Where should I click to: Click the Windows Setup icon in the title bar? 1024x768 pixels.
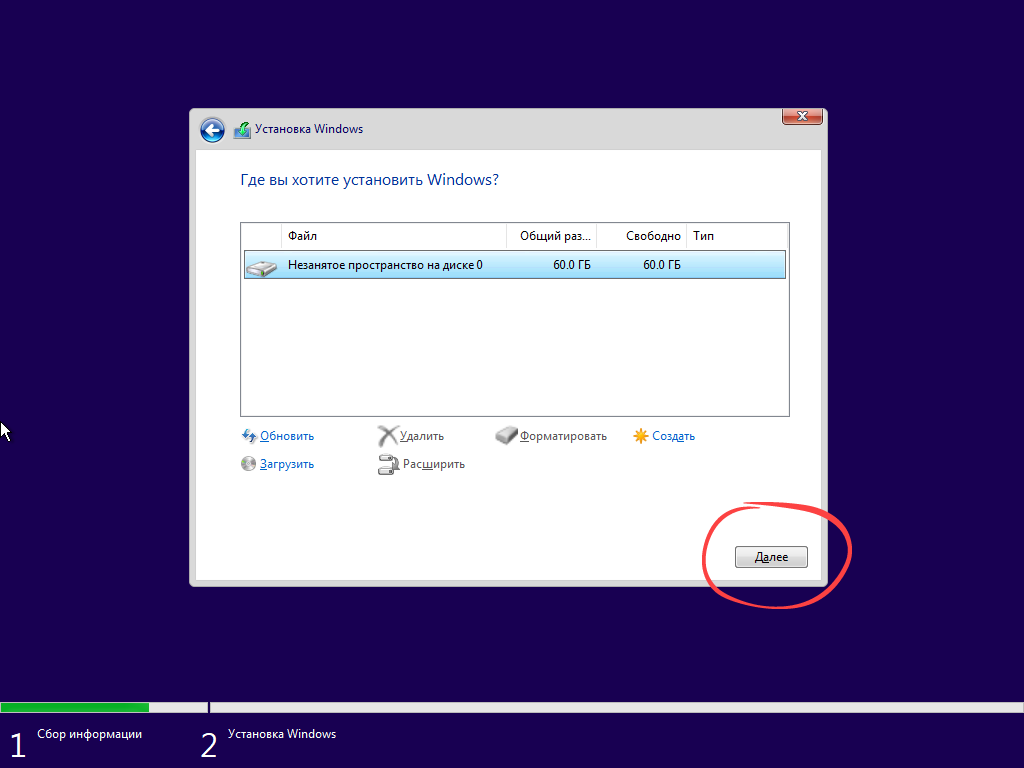point(242,129)
